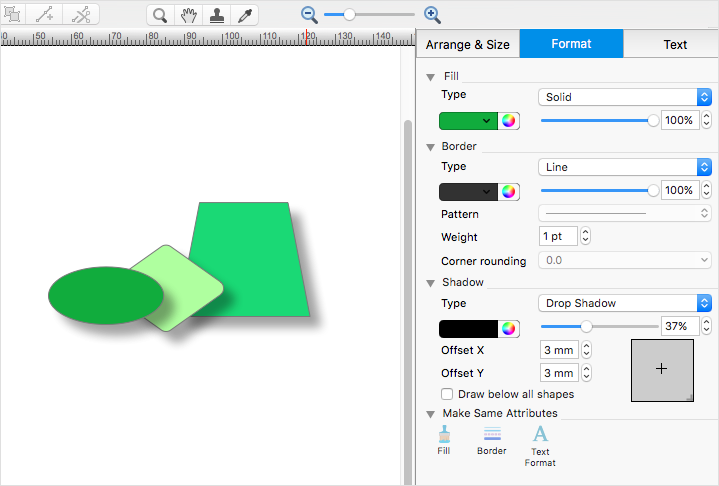Click the zoom out magnifier icon
This screenshot has width=719, height=486.
[x=310, y=15]
